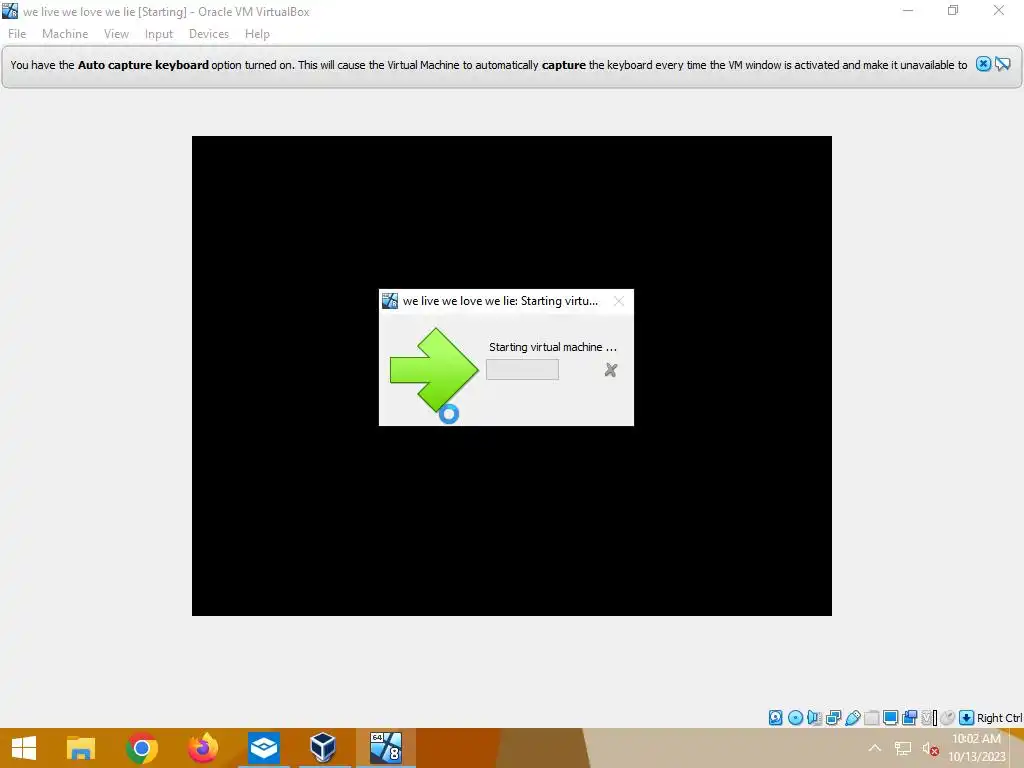
Task: Click the muted volume tray icon
Action: [930, 748]
